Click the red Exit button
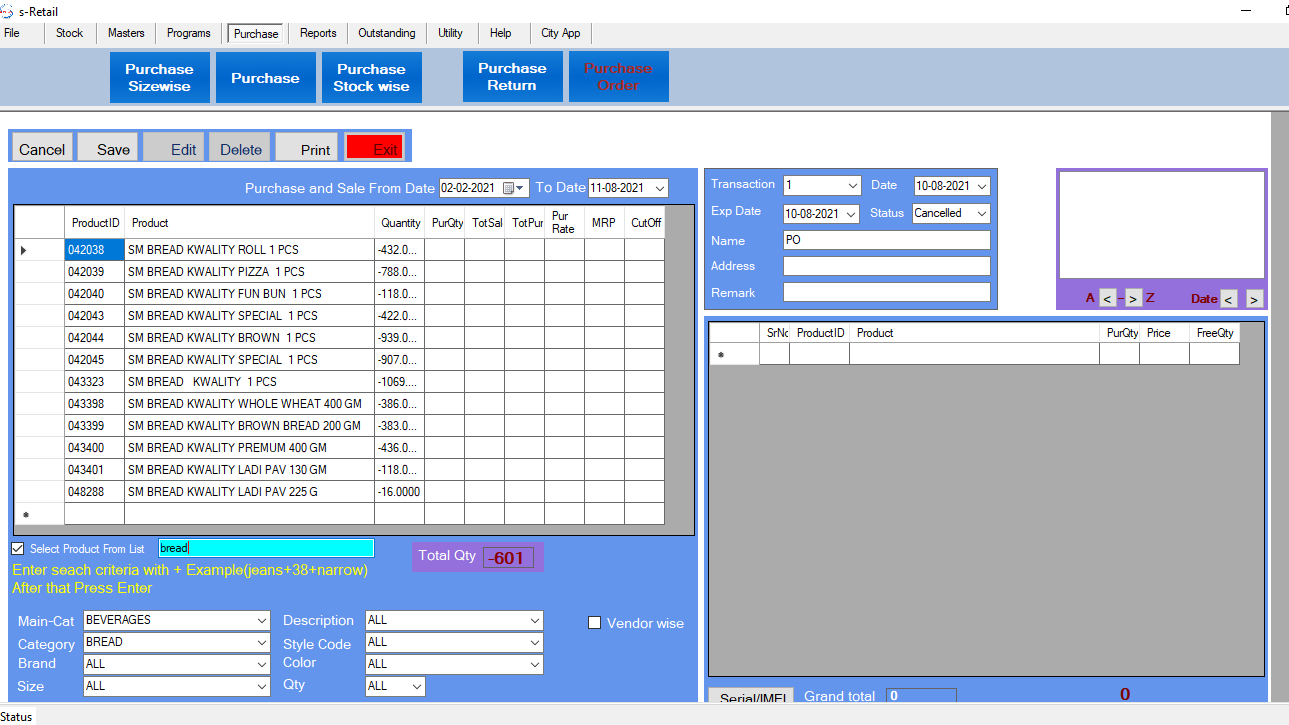1289x725 pixels. click(375, 148)
